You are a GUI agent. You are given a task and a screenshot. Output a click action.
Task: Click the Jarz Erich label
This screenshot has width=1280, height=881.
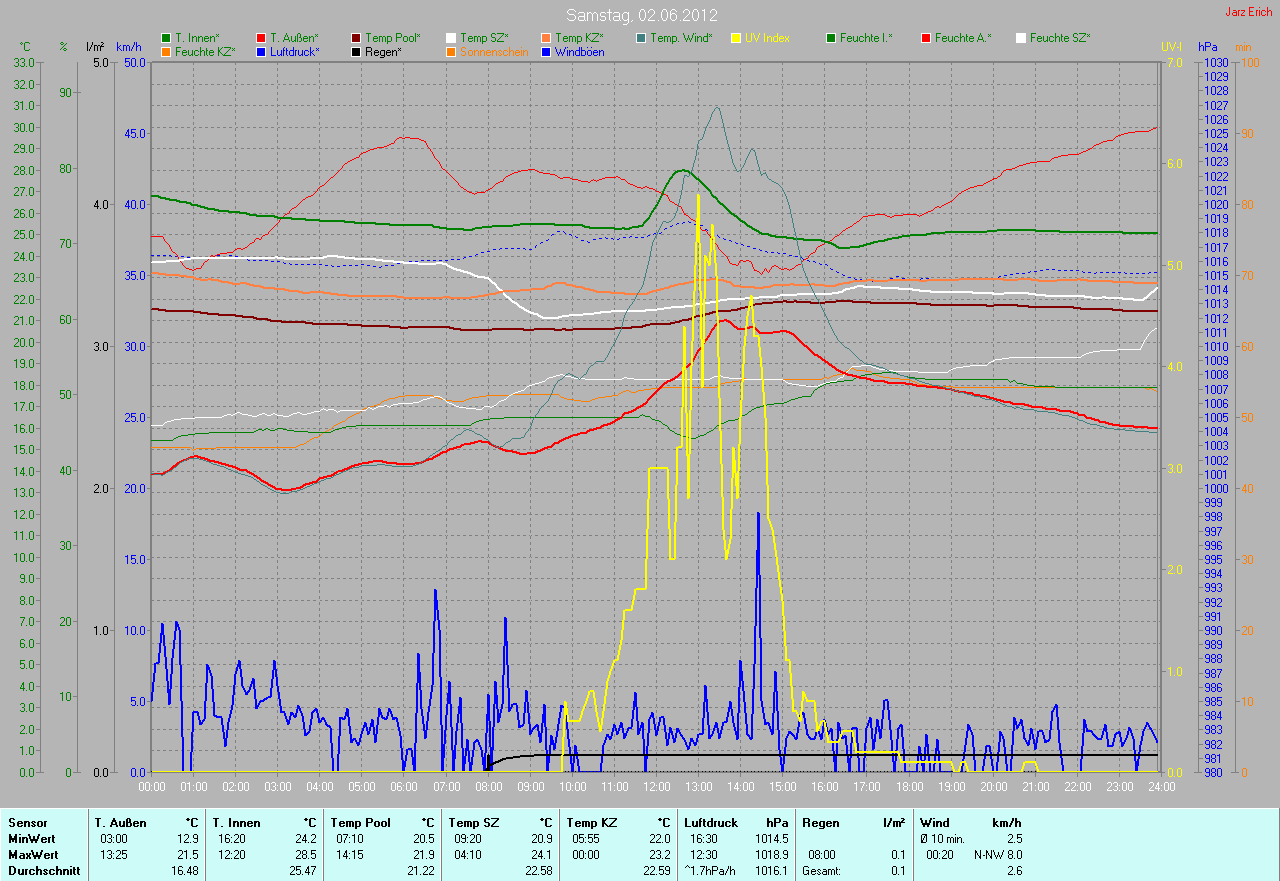(x=1247, y=12)
